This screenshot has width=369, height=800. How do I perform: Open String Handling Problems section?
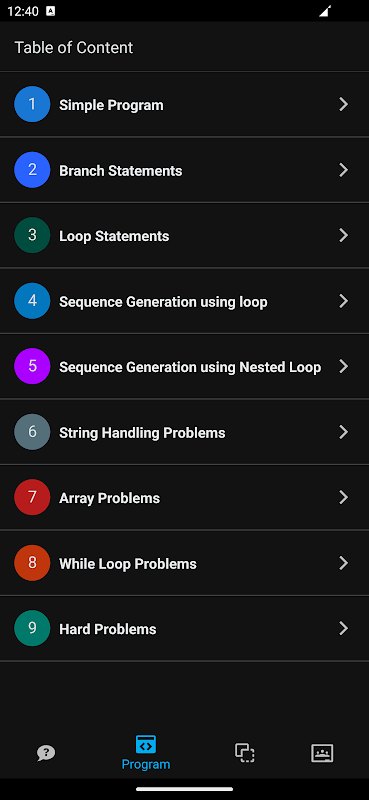coord(184,432)
